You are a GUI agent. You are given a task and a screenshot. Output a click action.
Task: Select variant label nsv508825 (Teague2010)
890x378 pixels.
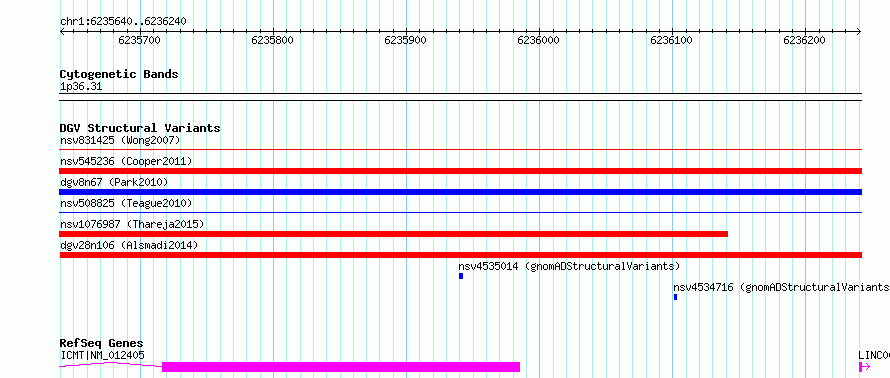click(x=126, y=203)
